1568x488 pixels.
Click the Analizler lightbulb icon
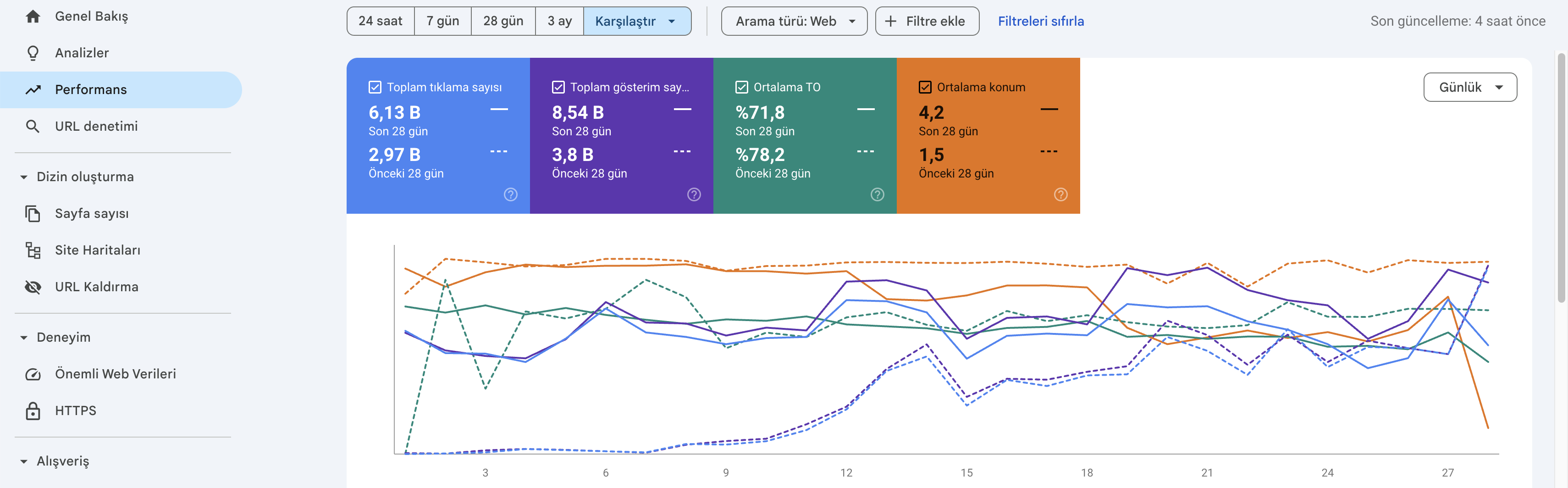coord(33,53)
